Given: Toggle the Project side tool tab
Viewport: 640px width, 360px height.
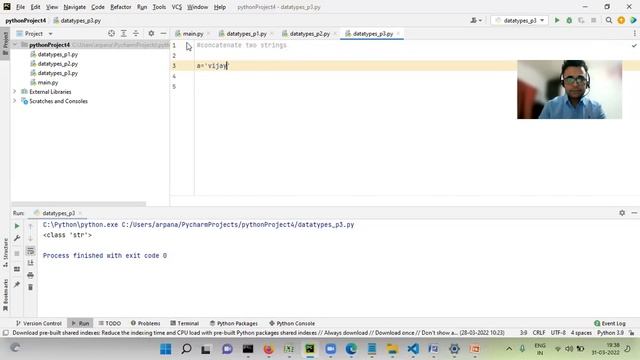Looking at the screenshot, I should (5, 44).
